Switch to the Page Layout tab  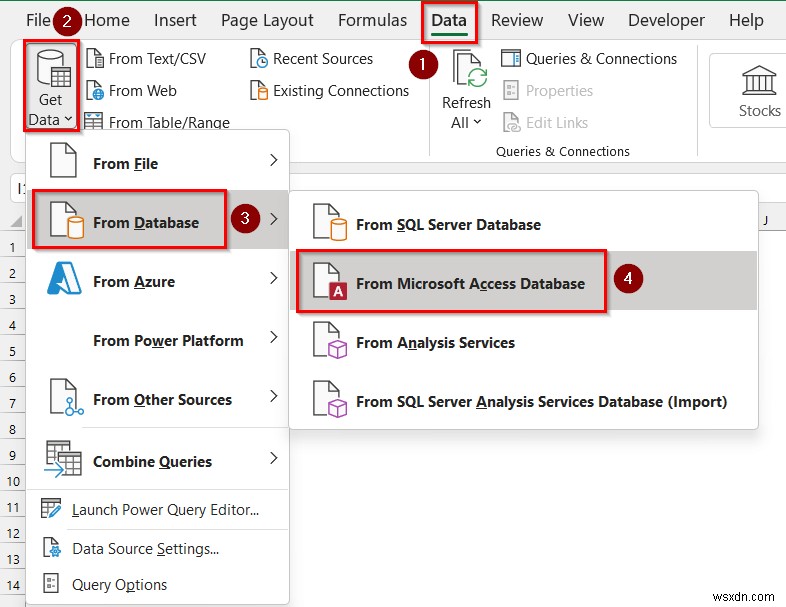point(267,20)
